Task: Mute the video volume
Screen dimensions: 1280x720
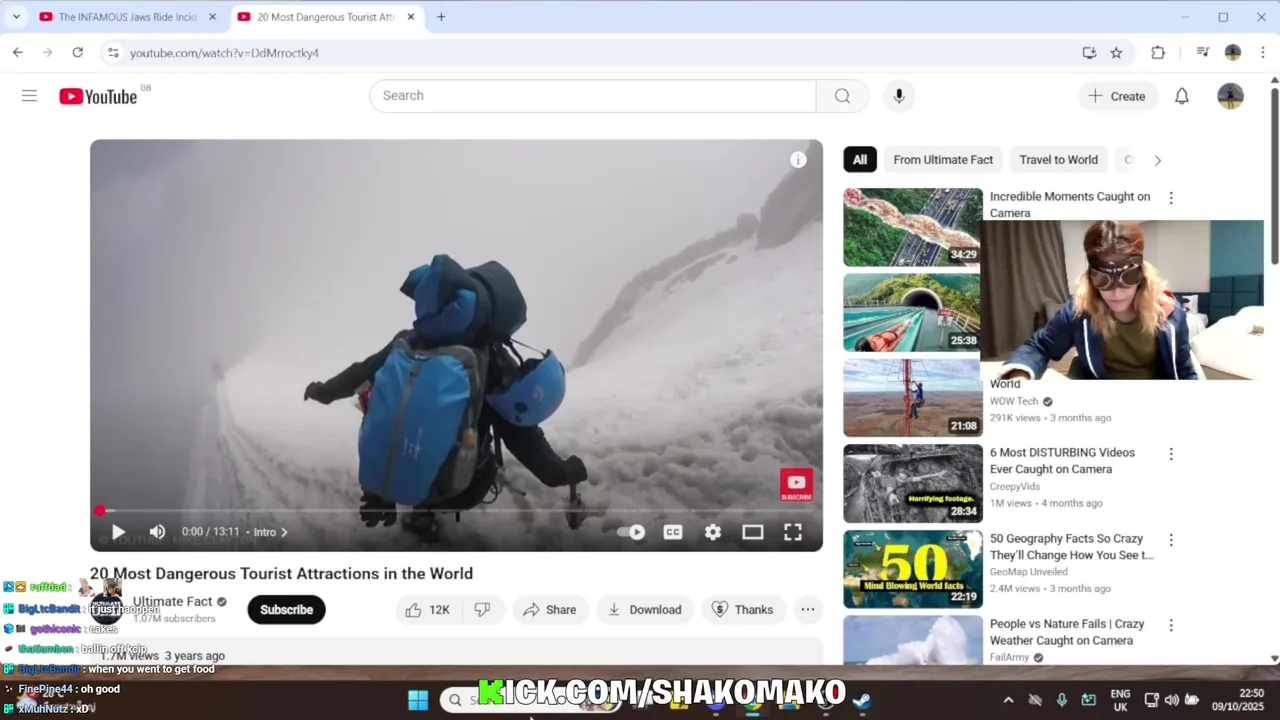Action: click(157, 532)
